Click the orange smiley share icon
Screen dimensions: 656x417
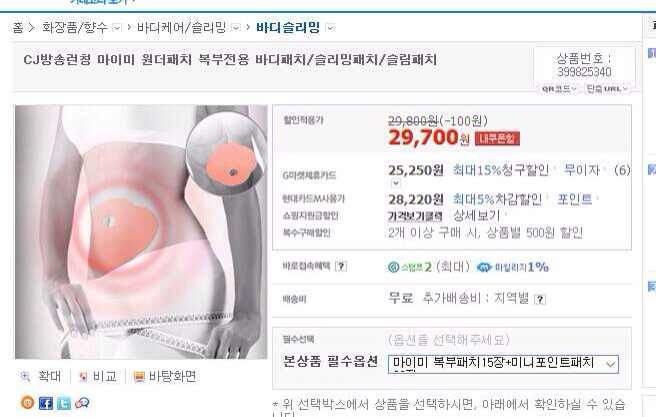click(28, 402)
